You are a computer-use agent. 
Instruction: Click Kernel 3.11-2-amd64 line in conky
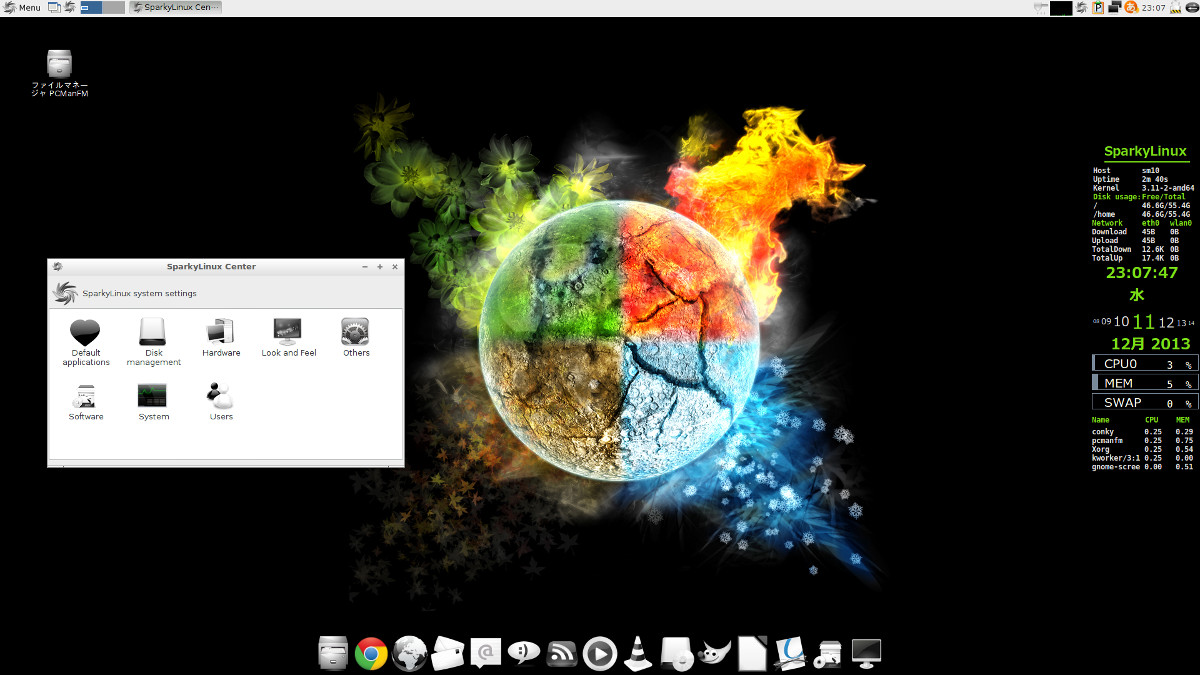(x=1142, y=188)
